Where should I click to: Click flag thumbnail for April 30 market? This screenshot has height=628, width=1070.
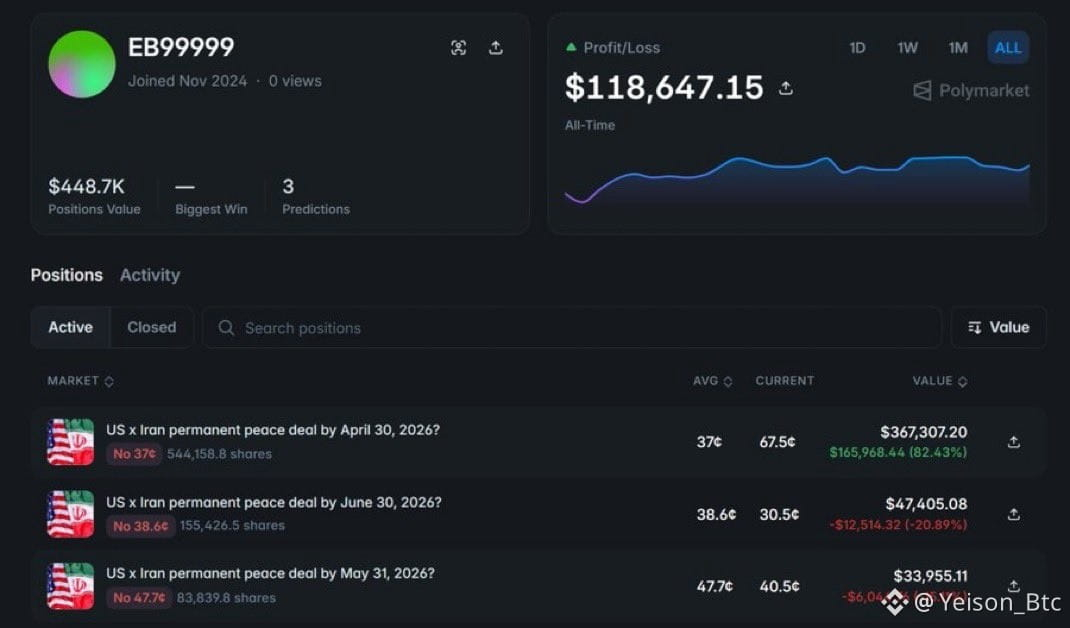click(70, 442)
